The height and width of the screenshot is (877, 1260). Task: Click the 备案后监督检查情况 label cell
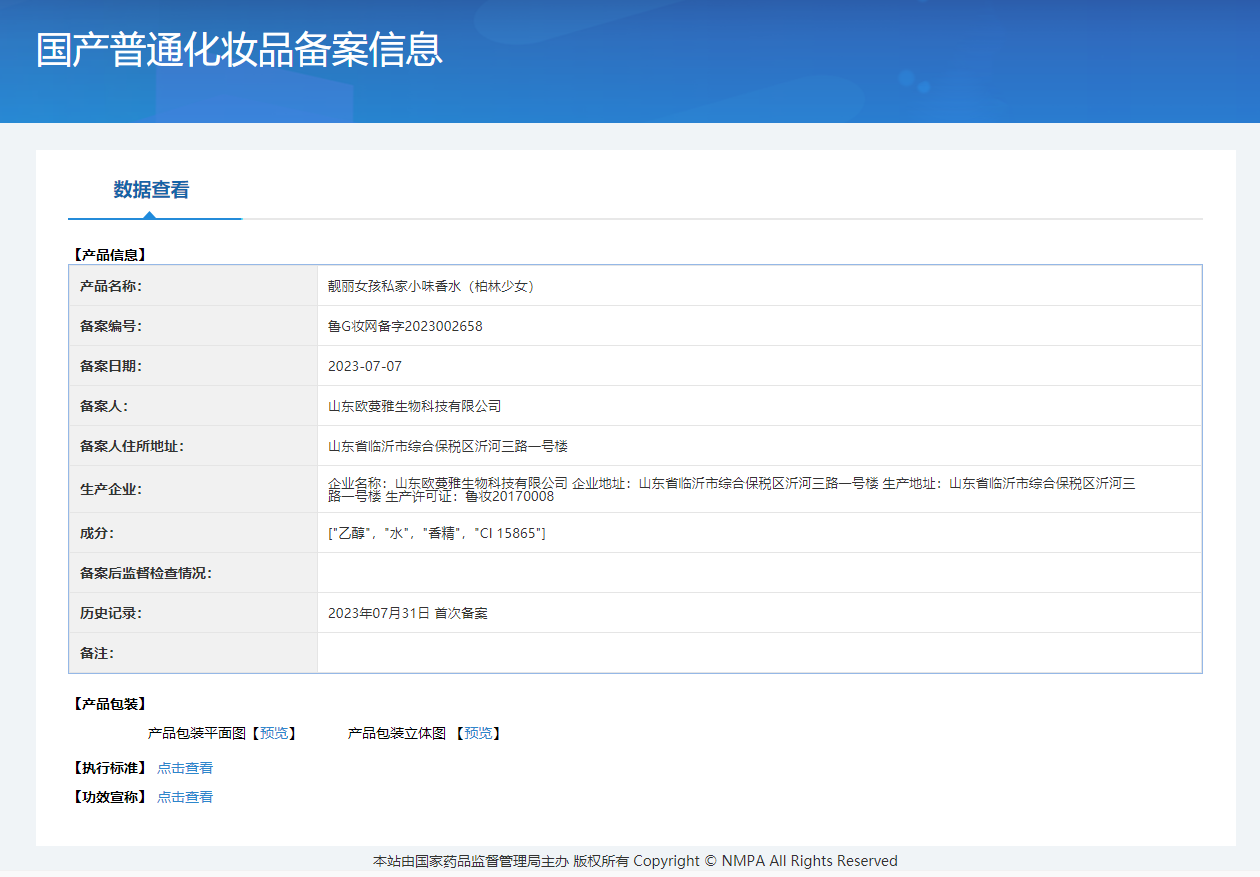coord(193,573)
